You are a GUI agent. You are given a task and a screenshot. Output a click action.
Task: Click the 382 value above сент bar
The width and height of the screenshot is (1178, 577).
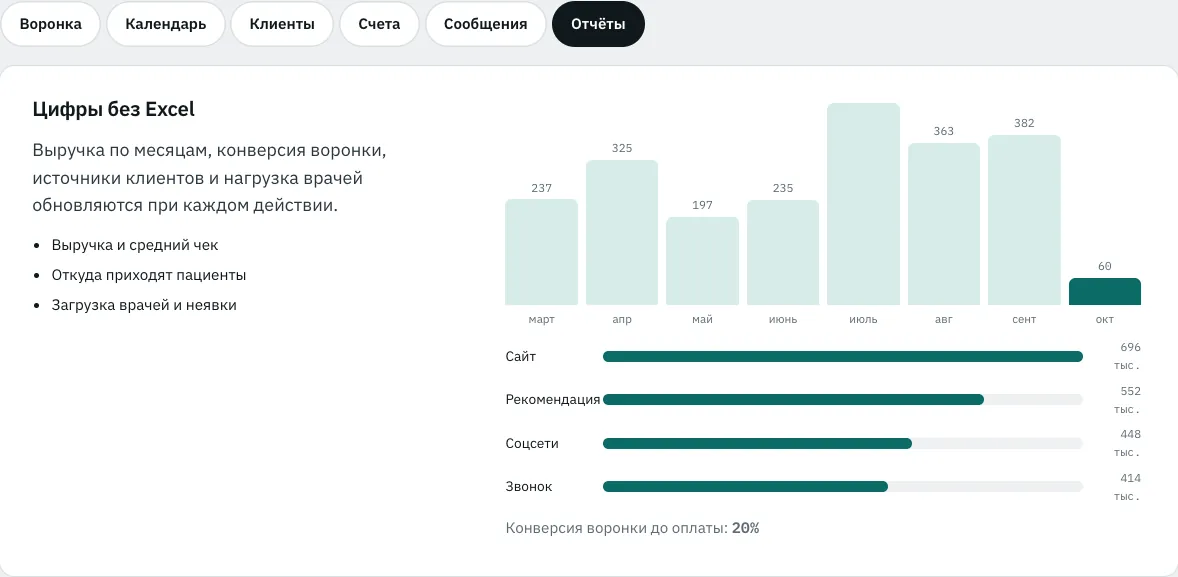click(x=1024, y=123)
